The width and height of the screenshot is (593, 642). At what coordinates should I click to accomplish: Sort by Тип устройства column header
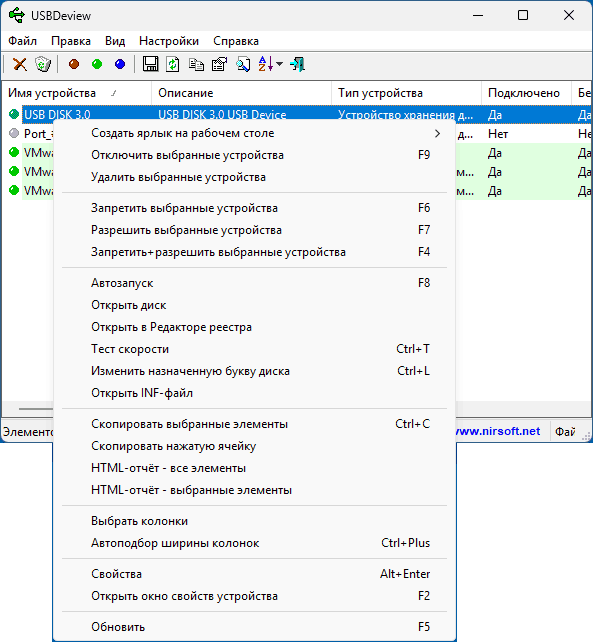406,93
